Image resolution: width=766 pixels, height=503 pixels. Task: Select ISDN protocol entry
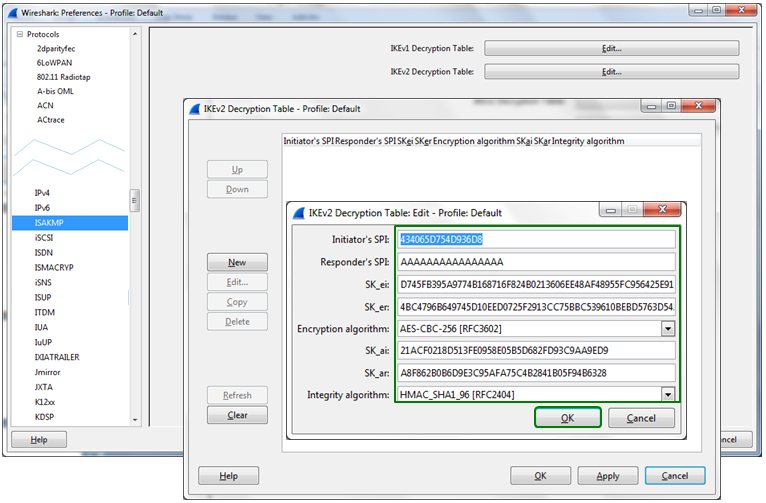(43, 252)
